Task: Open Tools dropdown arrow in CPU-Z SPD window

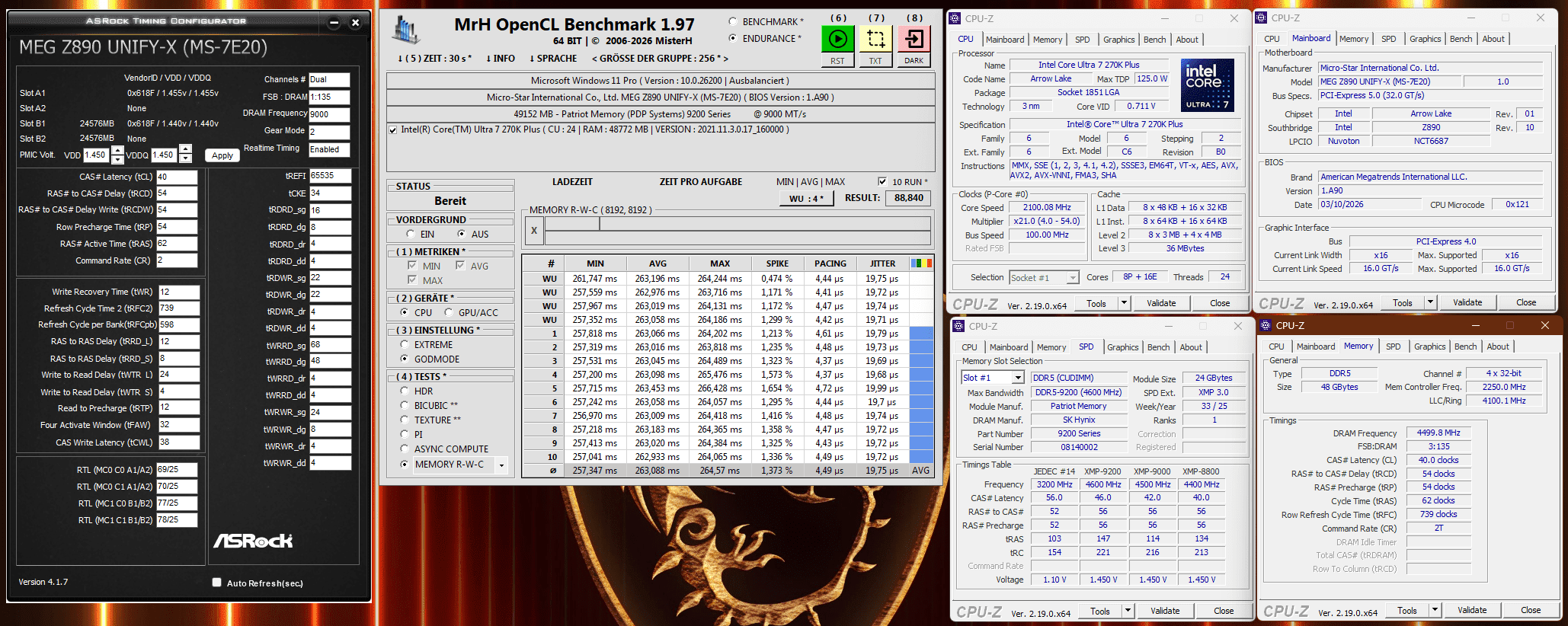Action: (1128, 611)
